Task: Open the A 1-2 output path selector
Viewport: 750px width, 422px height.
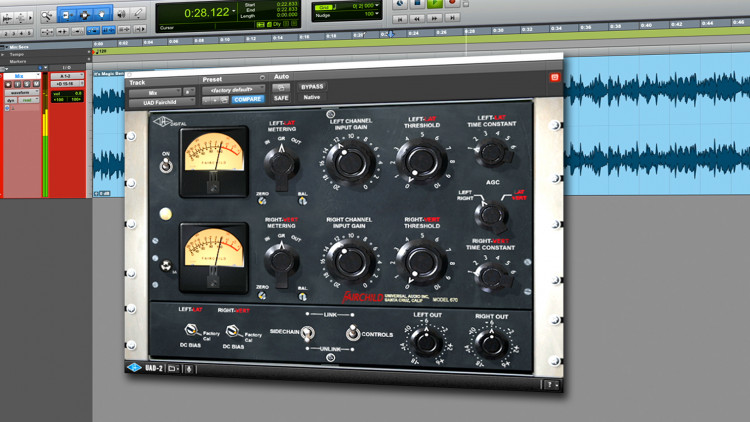Action: click(x=67, y=76)
